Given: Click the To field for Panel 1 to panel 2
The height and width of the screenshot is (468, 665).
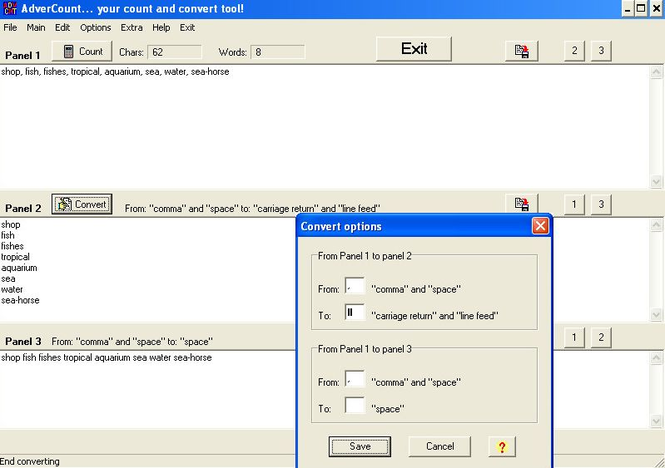Looking at the screenshot, I should click(355, 313).
